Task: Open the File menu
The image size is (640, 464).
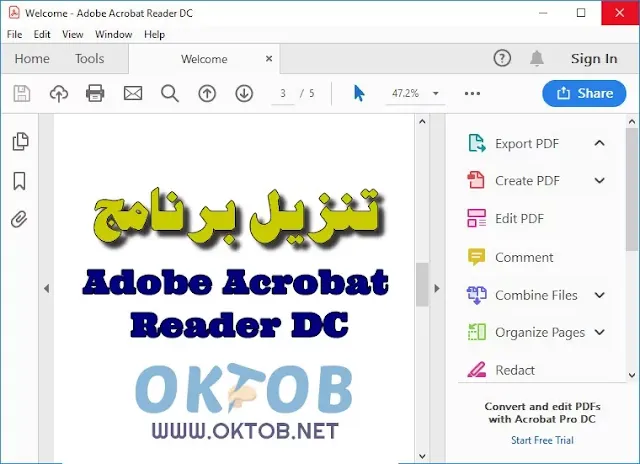Action: tap(14, 34)
